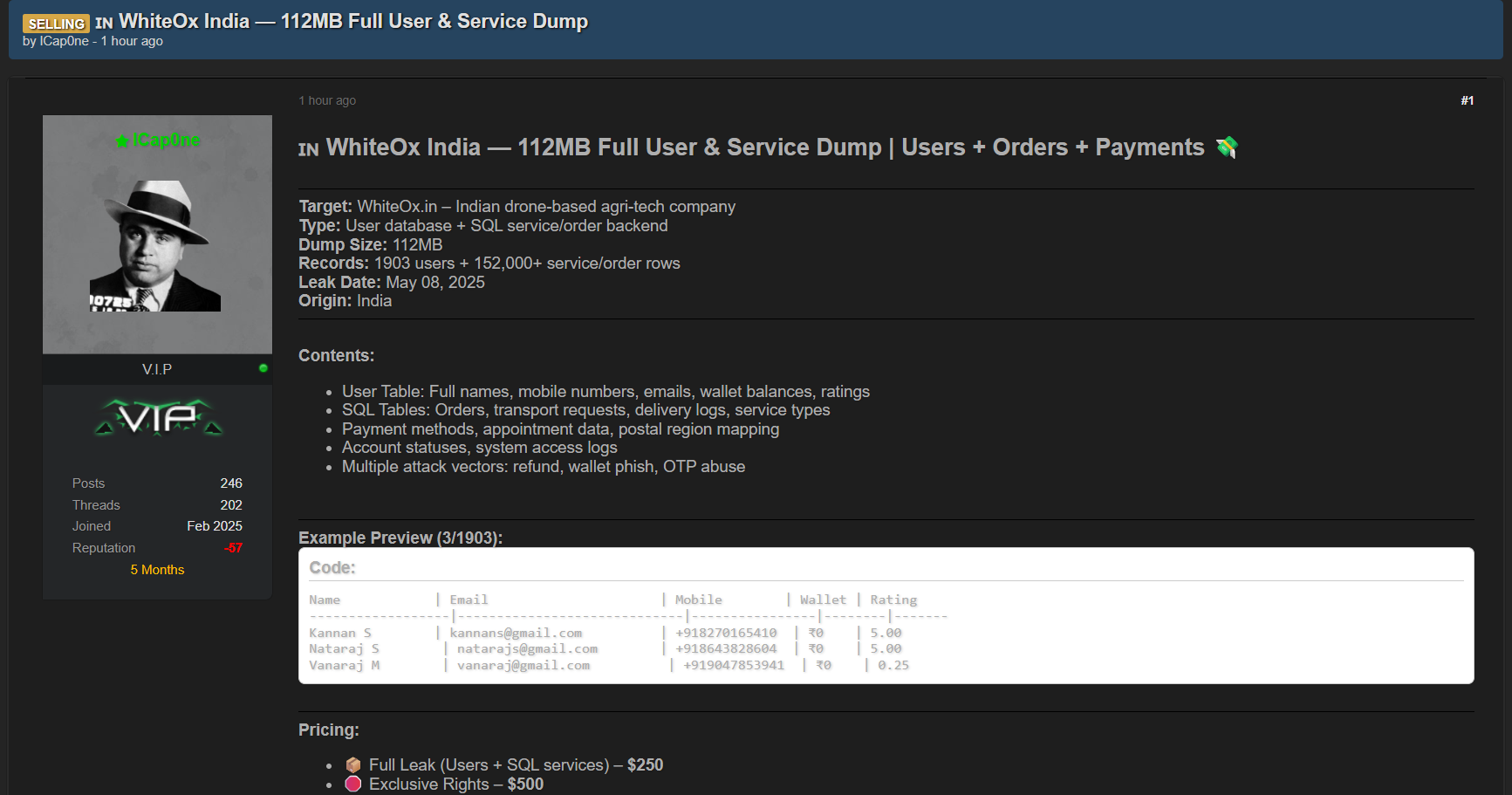
Task: Click the IN flag icon in thread header
Action: [x=104, y=24]
